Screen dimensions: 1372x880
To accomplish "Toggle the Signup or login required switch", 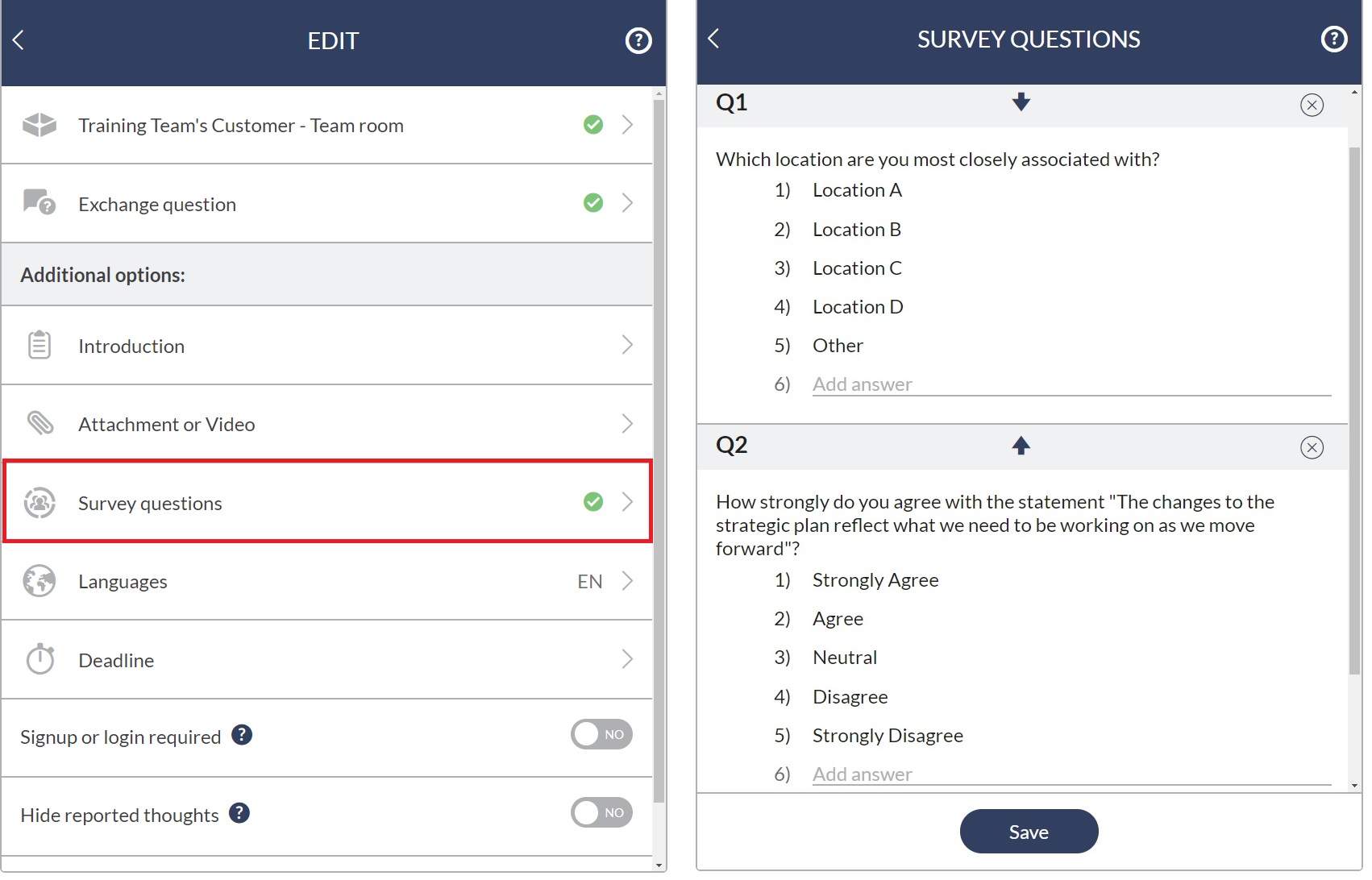I will point(601,734).
